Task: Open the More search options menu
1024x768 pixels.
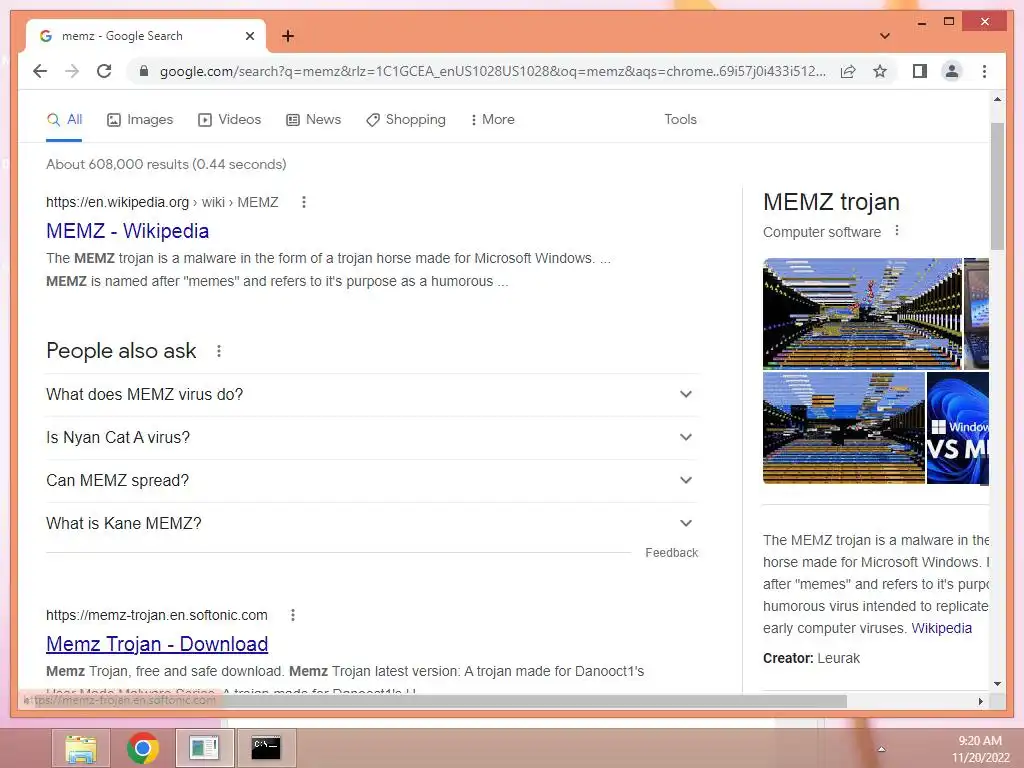Action: 492,120
